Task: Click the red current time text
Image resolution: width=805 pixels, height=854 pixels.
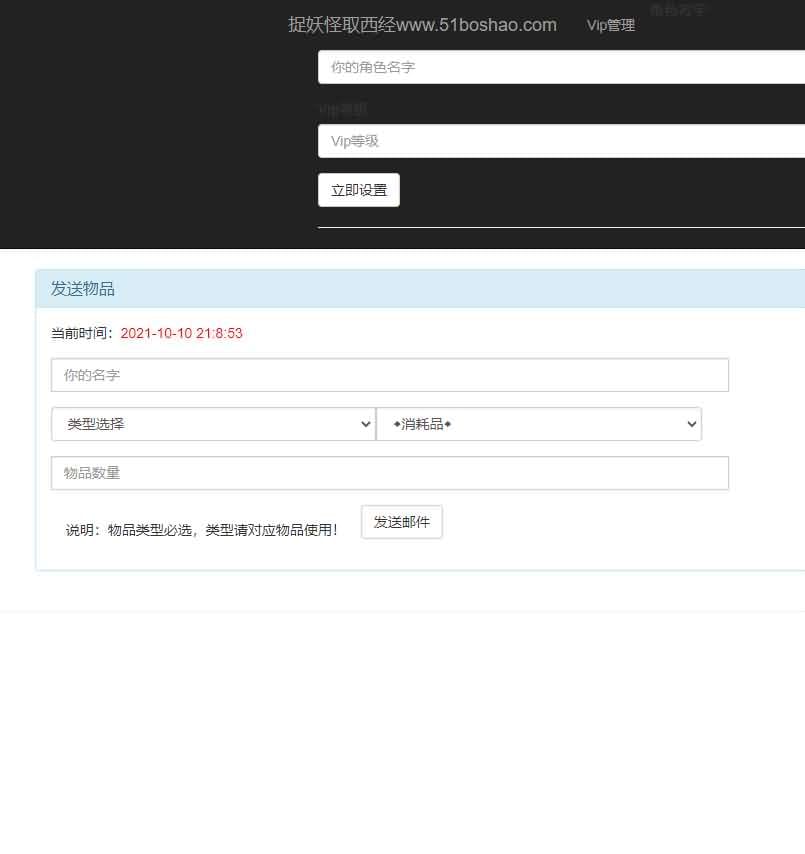Action: pyautogui.click(x=181, y=333)
